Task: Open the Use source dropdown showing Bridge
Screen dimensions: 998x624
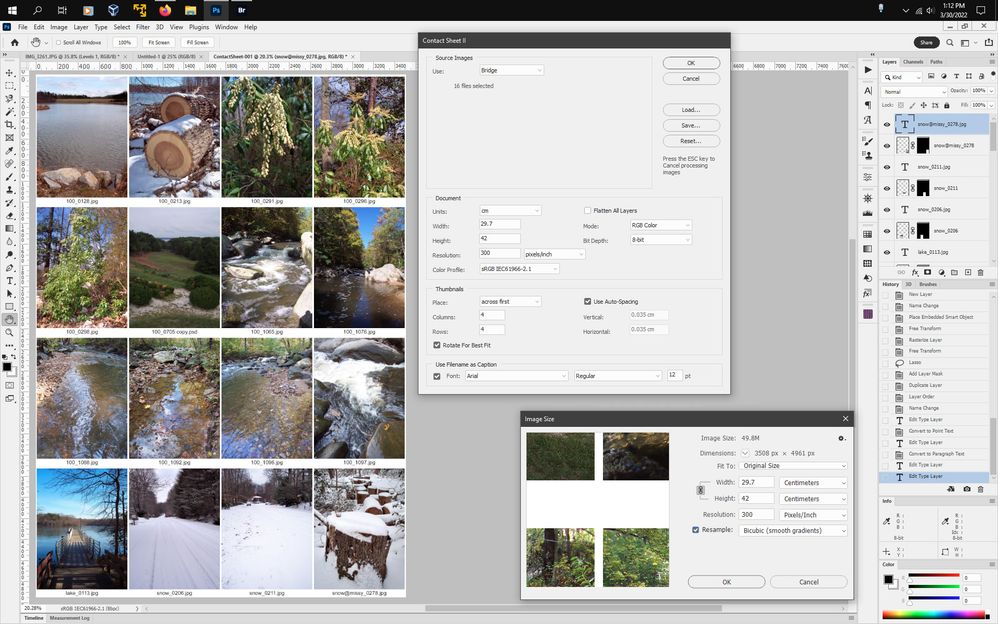Action: (x=513, y=70)
